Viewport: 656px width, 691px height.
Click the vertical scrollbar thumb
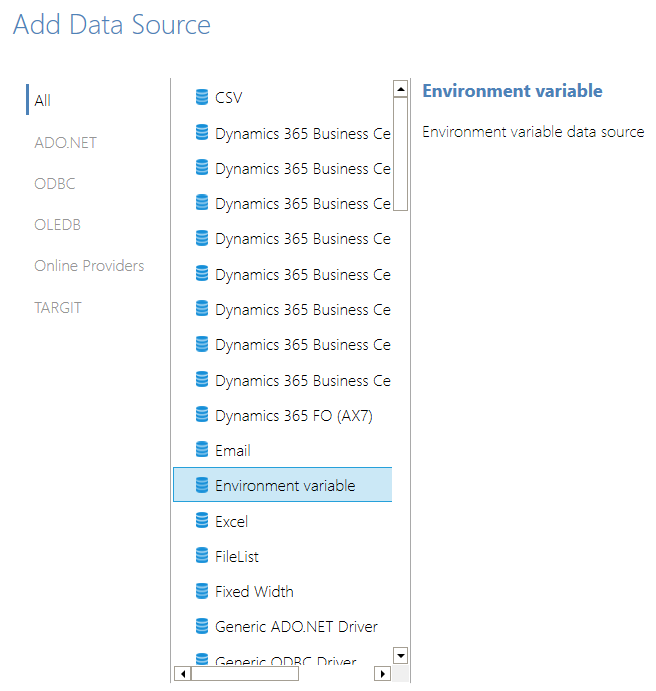400,154
